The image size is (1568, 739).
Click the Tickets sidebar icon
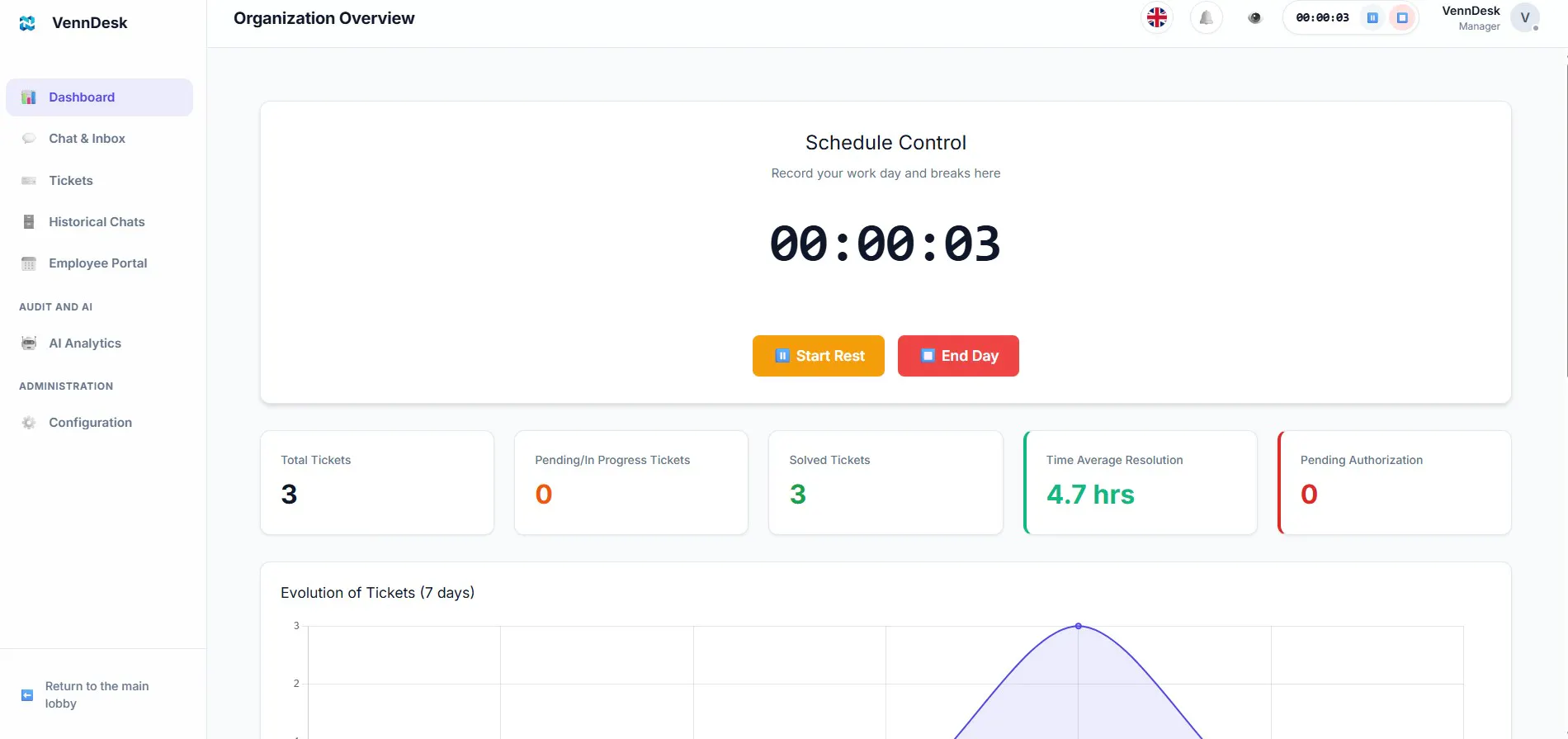(x=29, y=181)
